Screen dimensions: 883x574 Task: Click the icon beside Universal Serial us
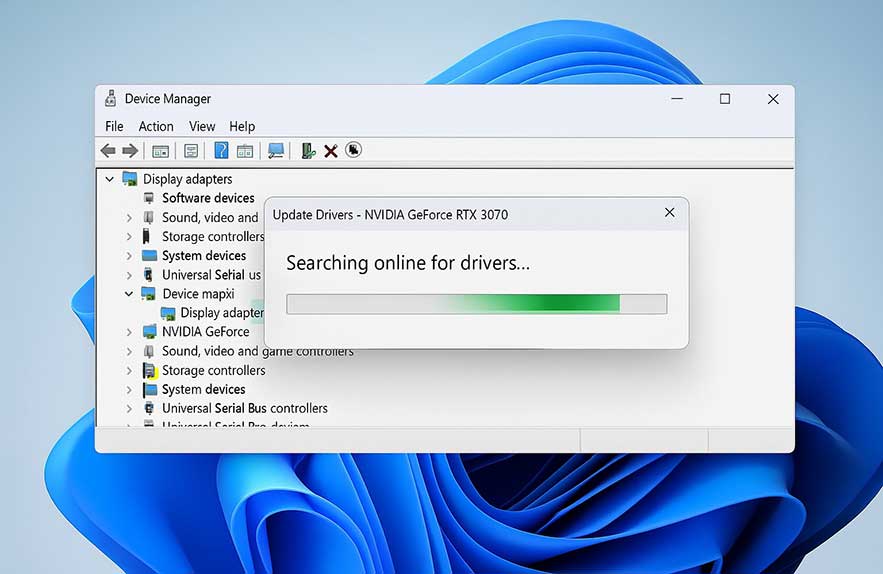148,274
